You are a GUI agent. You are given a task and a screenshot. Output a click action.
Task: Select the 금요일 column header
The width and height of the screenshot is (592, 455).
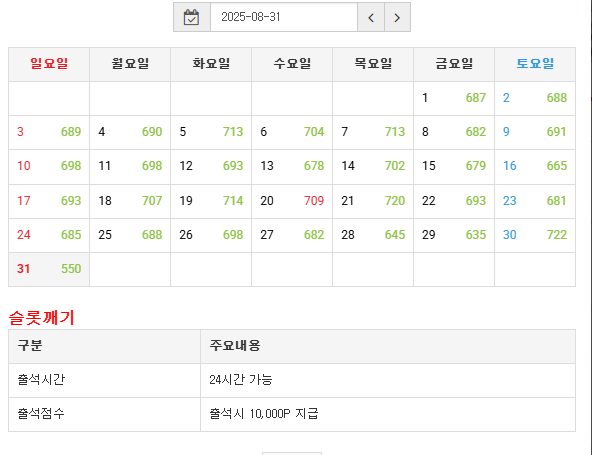tap(454, 64)
